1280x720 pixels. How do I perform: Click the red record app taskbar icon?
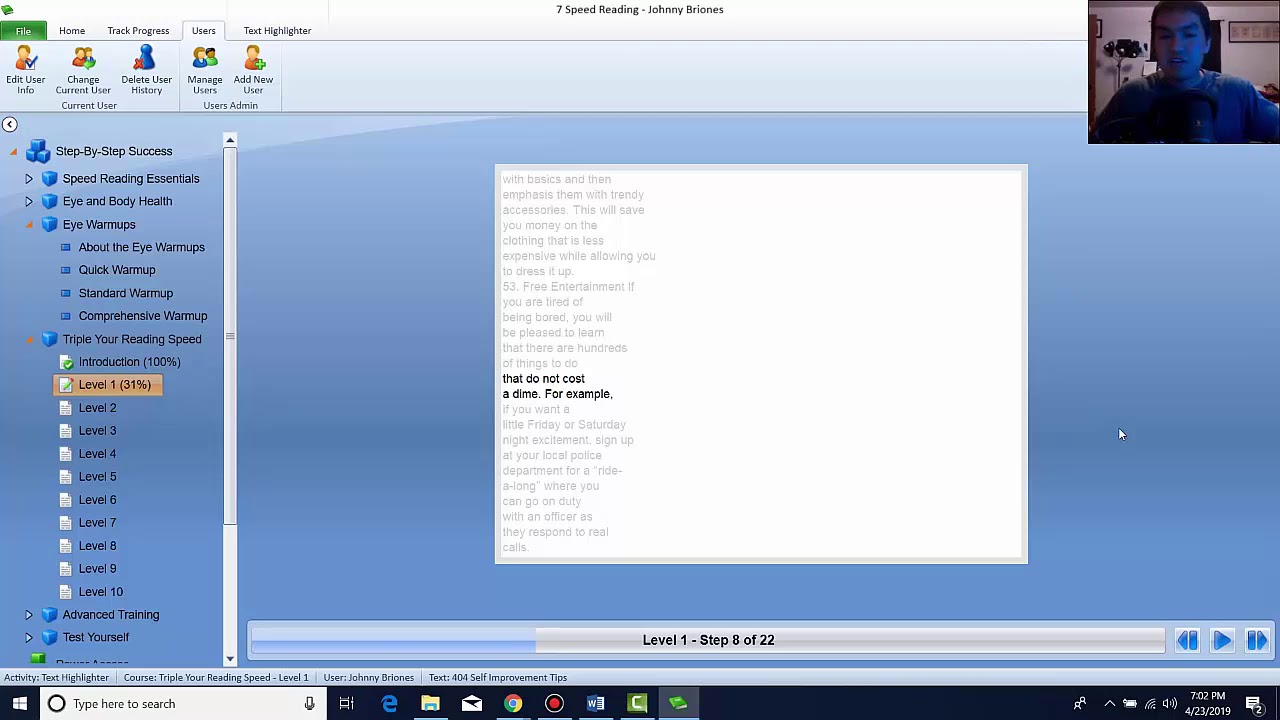pyautogui.click(x=554, y=703)
